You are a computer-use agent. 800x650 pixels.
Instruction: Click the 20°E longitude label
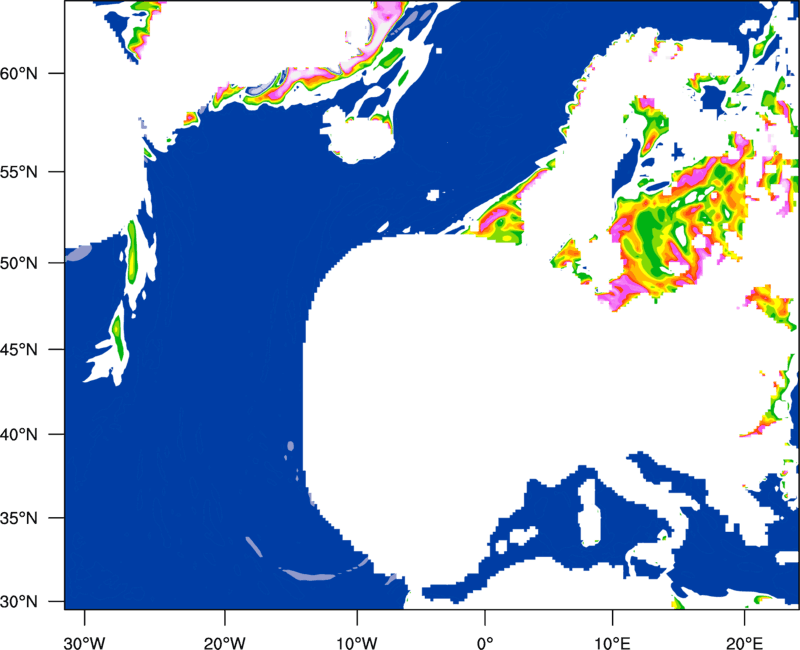(x=744, y=643)
